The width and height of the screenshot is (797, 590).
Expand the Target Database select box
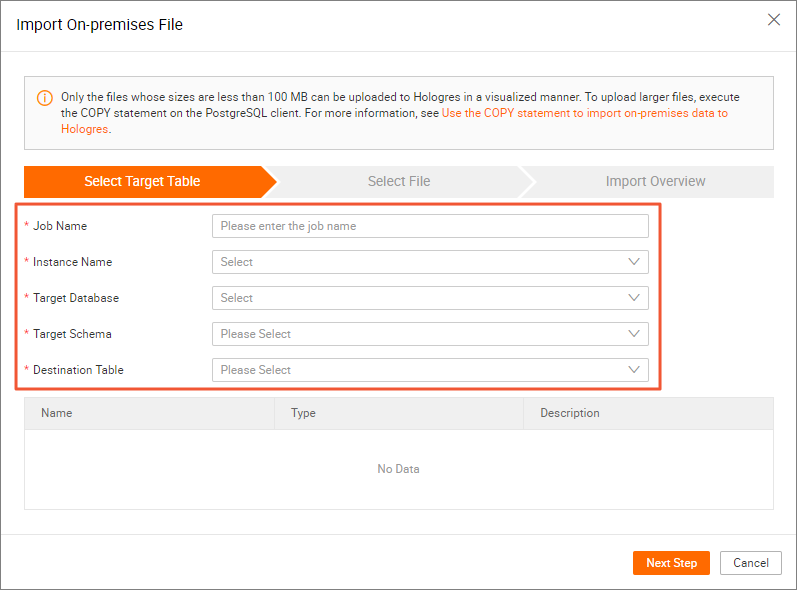coord(420,298)
